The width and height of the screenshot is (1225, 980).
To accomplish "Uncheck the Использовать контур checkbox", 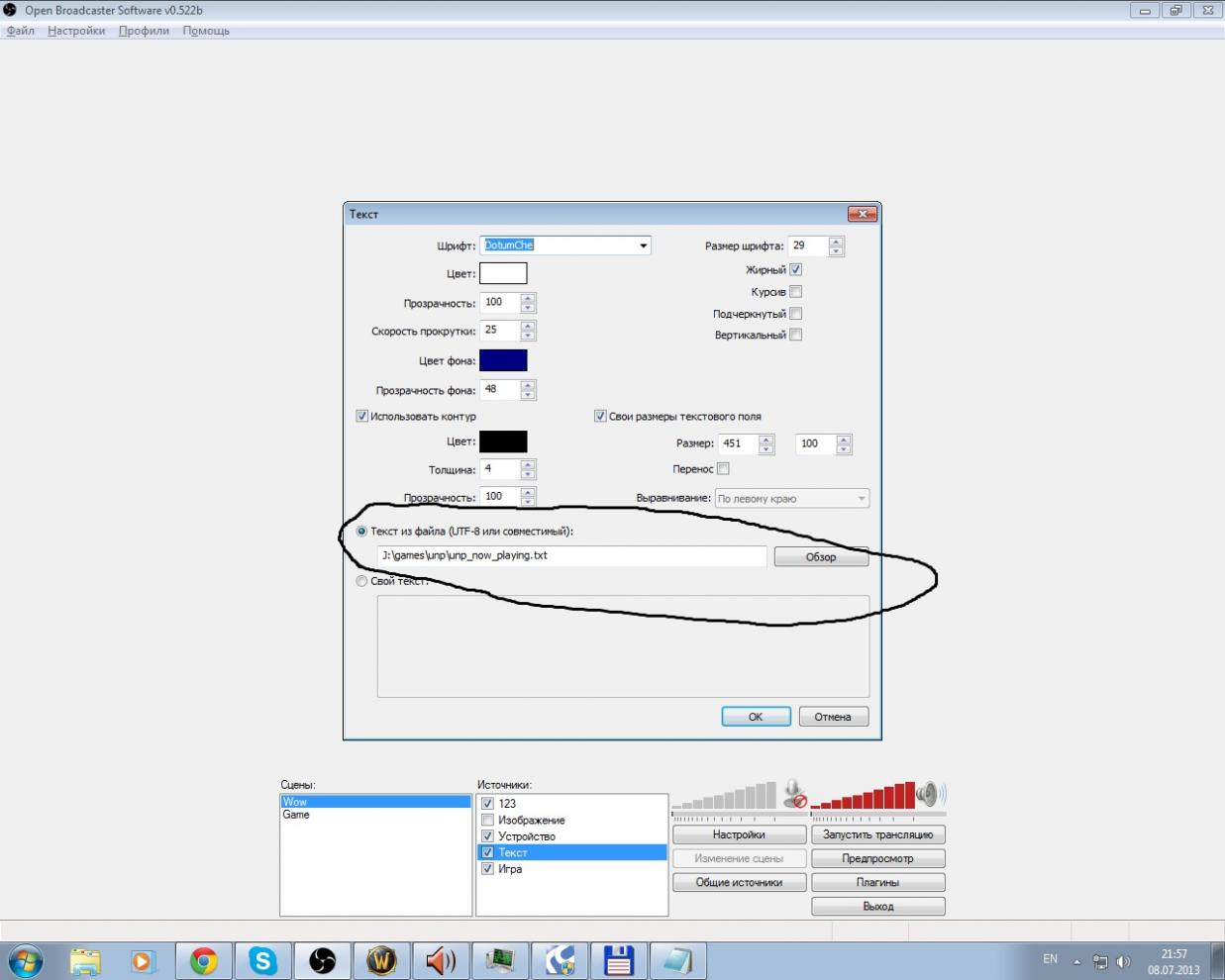I will (x=362, y=417).
